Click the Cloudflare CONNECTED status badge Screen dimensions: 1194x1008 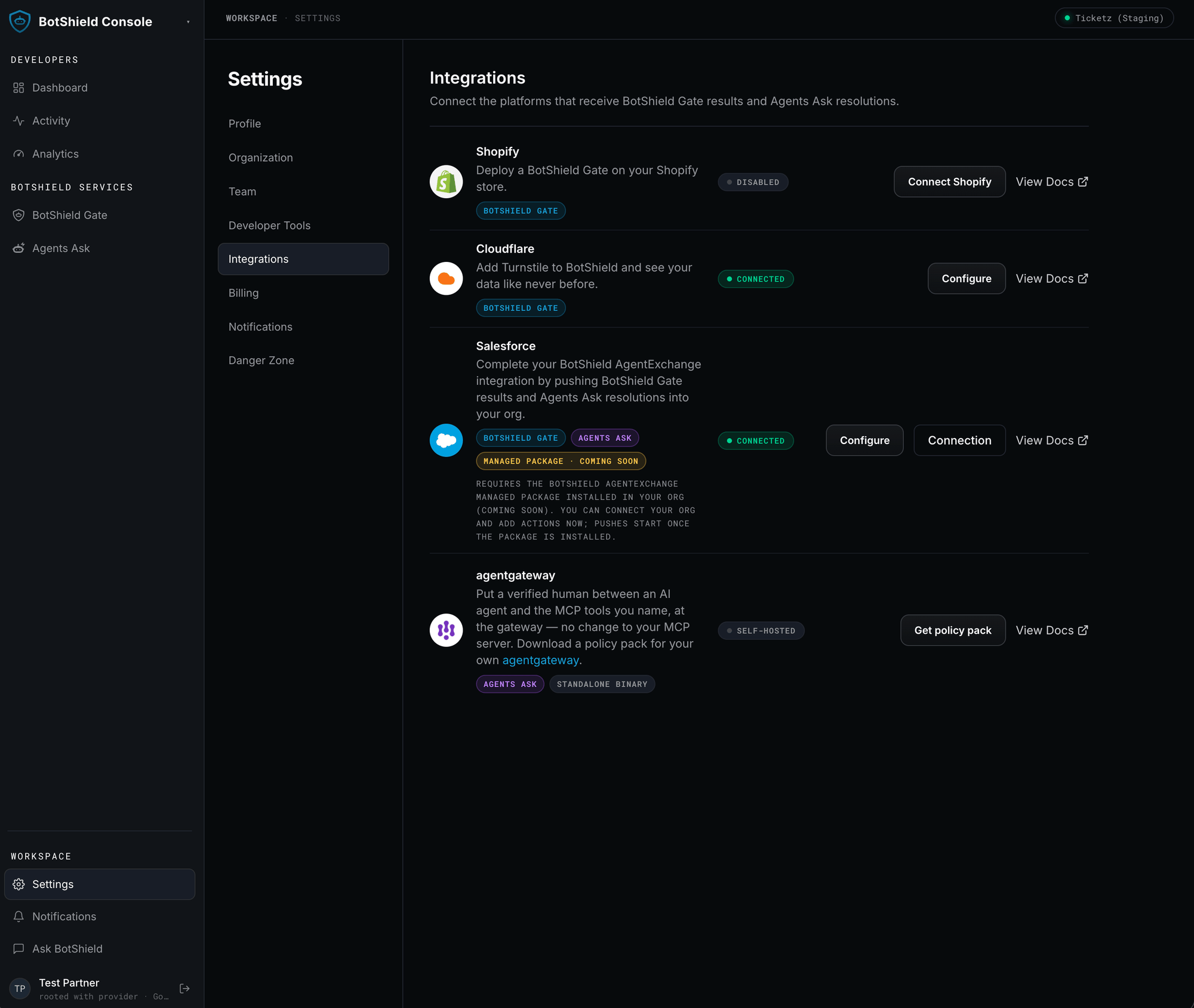pyautogui.click(x=756, y=279)
